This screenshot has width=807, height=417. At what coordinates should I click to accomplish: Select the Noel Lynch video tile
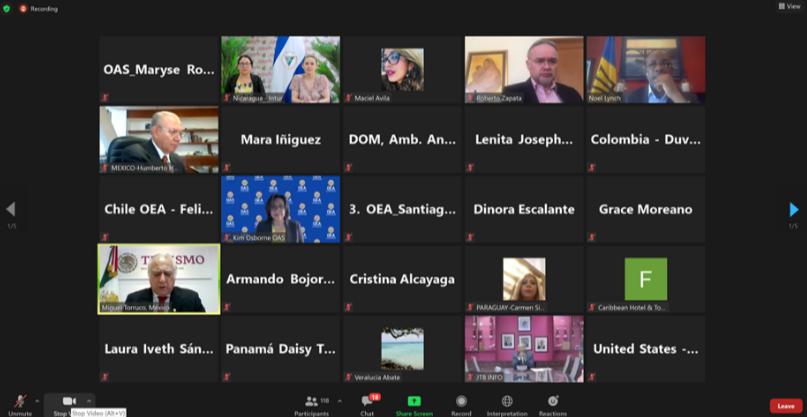point(646,70)
